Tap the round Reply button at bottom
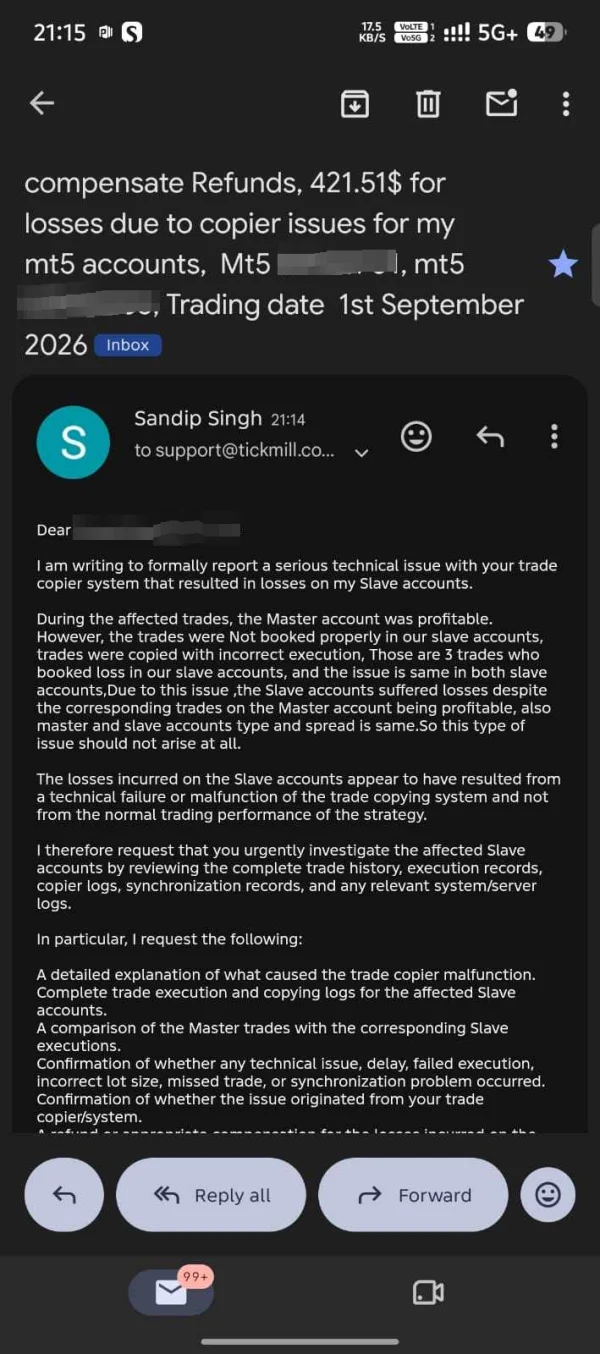 pyautogui.click(x=64, y=1195)
